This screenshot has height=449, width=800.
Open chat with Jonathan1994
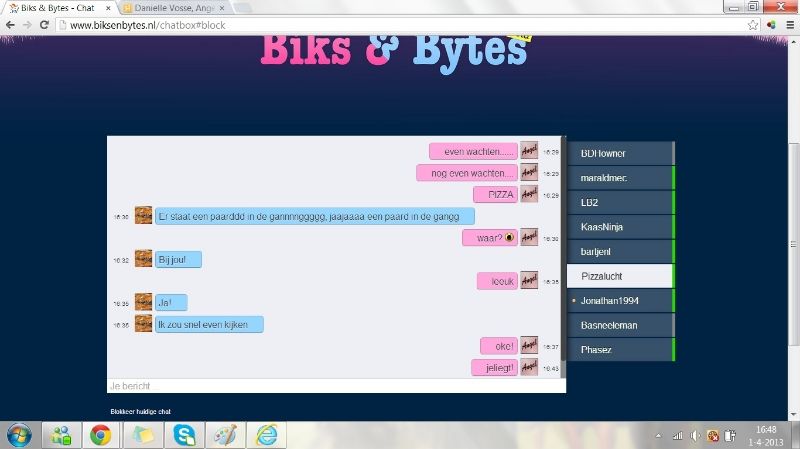pyautogui.click(x=620, y=301)
